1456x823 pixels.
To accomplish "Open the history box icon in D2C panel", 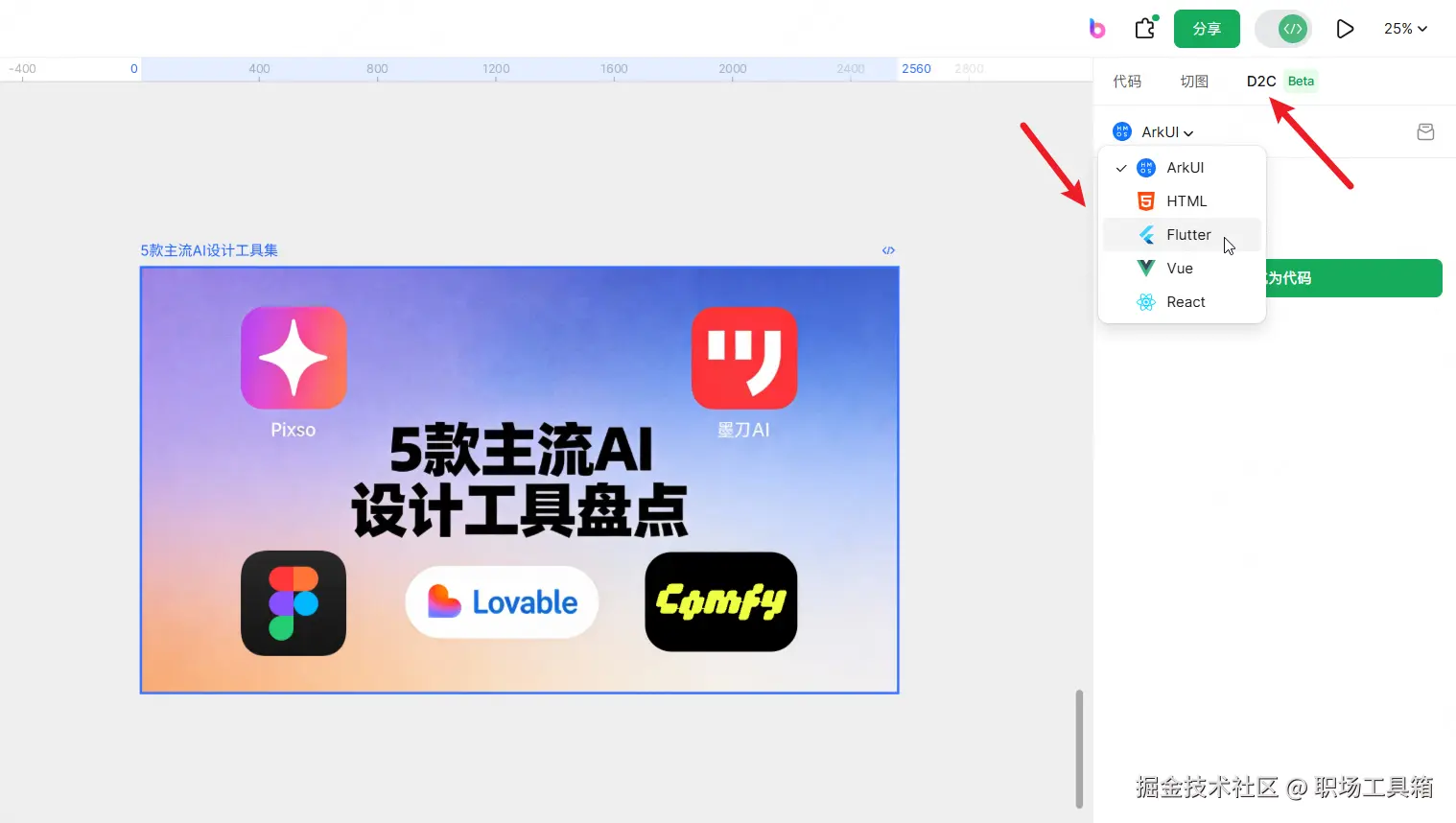I will 1425,132.
